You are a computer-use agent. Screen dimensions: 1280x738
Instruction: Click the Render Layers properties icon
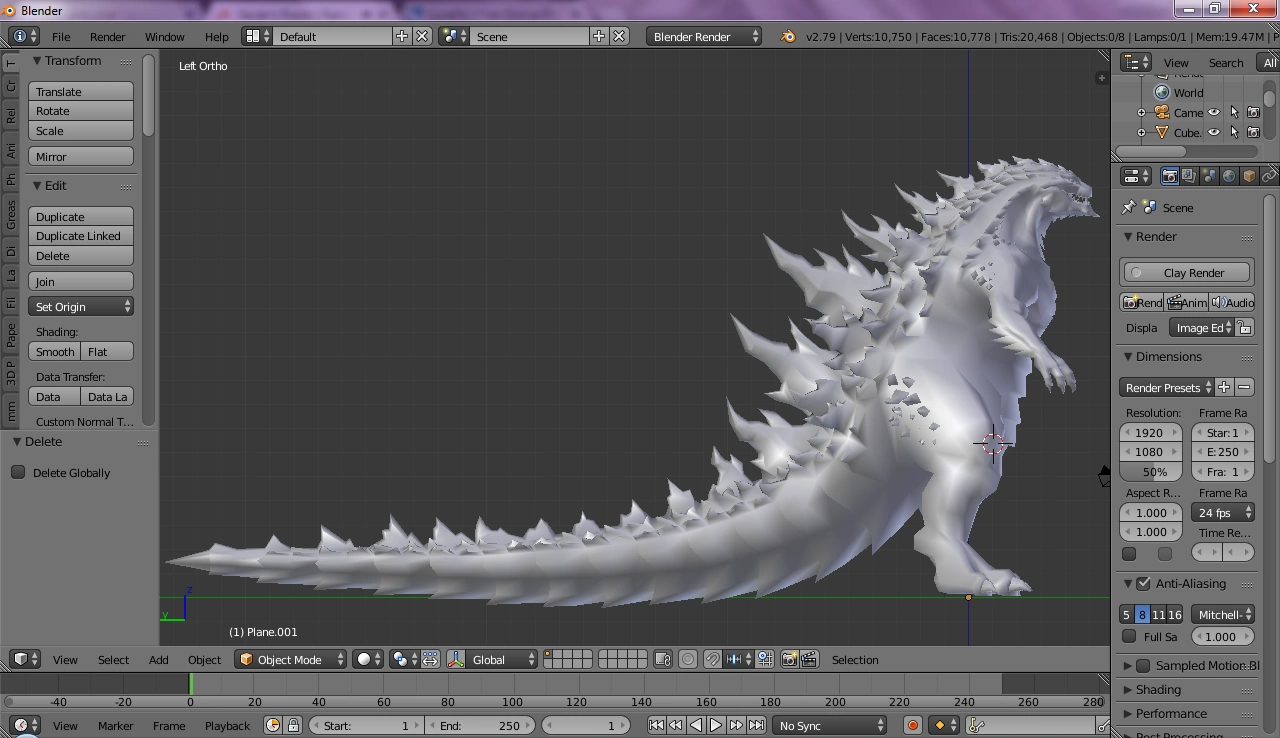(x=1189, y=176)
